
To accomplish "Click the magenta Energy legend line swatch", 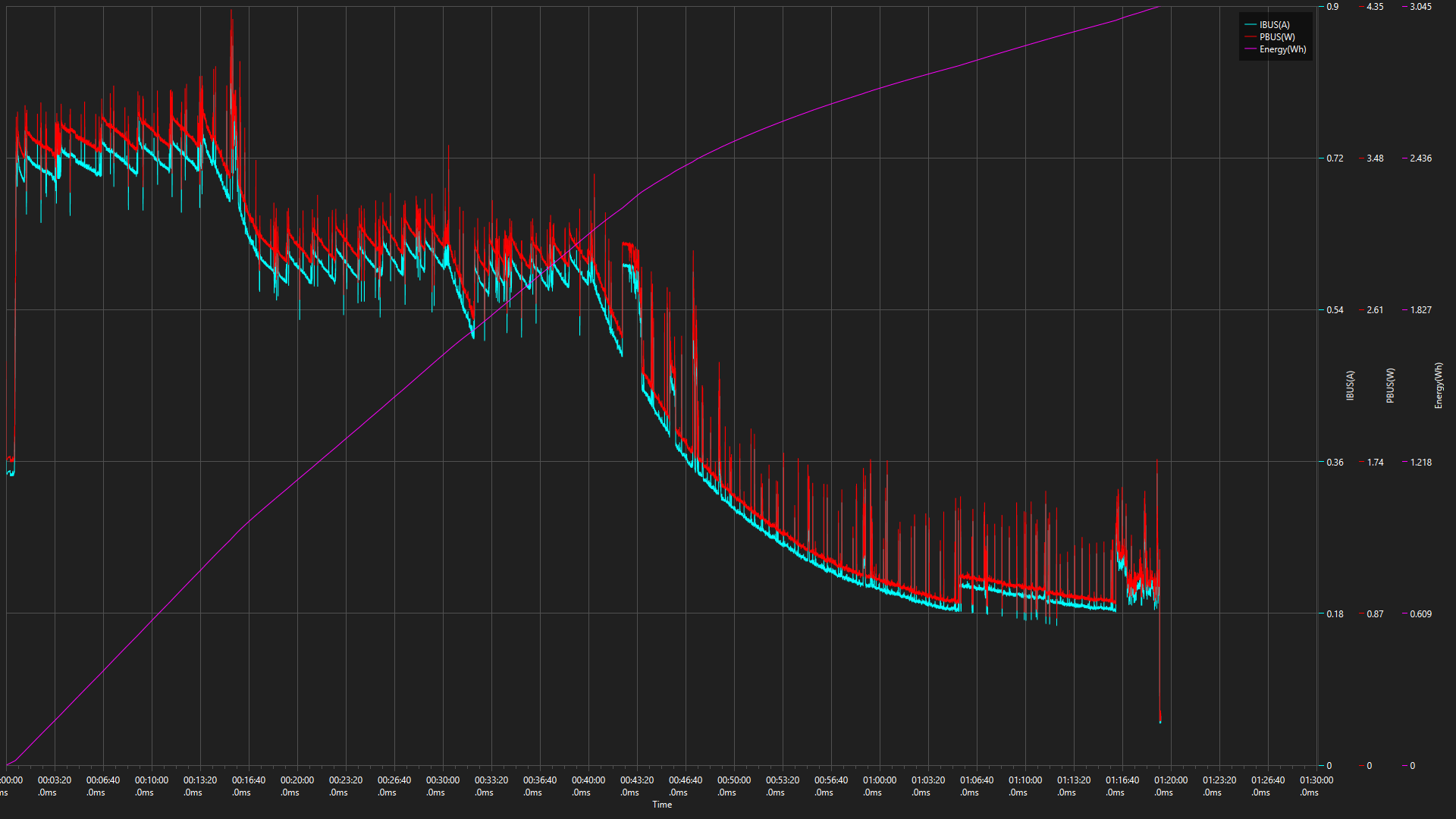I will (1250, 49).
